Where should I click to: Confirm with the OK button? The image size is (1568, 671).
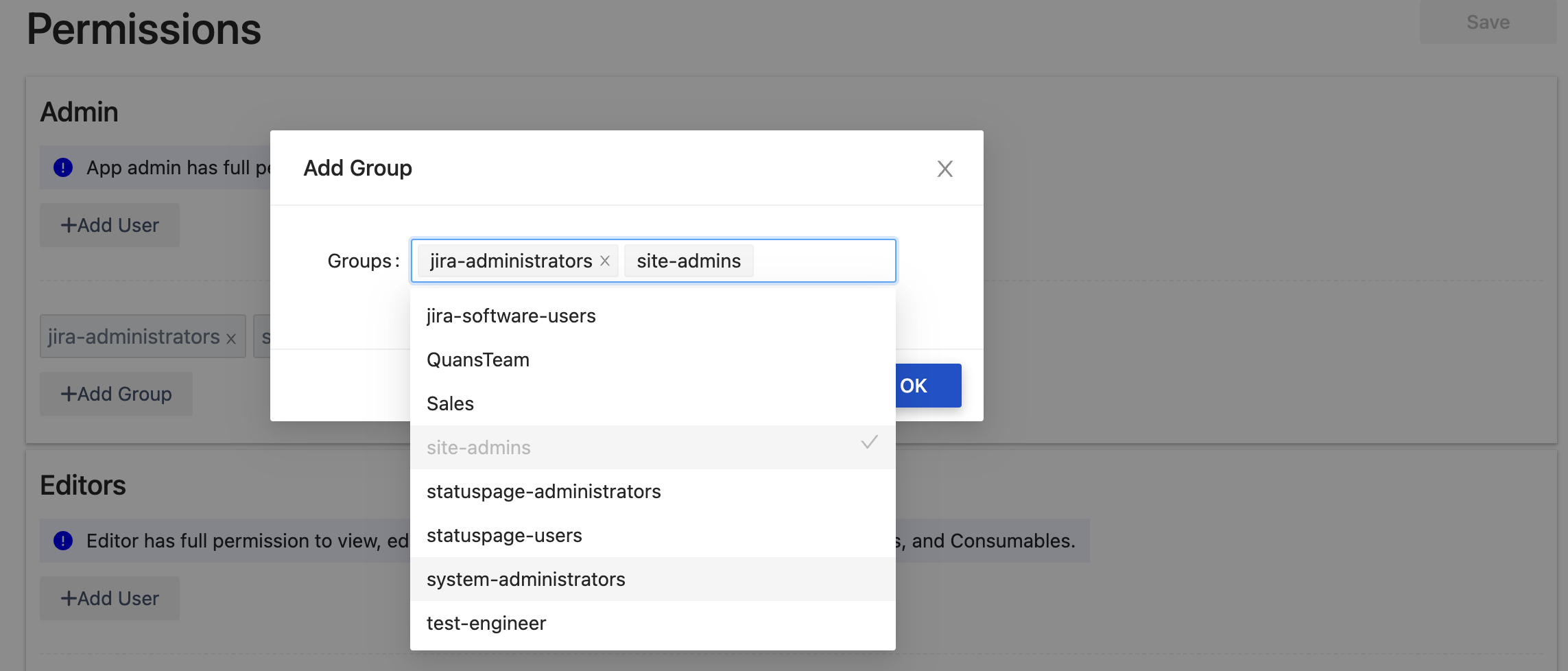pyautogui.click(x=927, y=386)
